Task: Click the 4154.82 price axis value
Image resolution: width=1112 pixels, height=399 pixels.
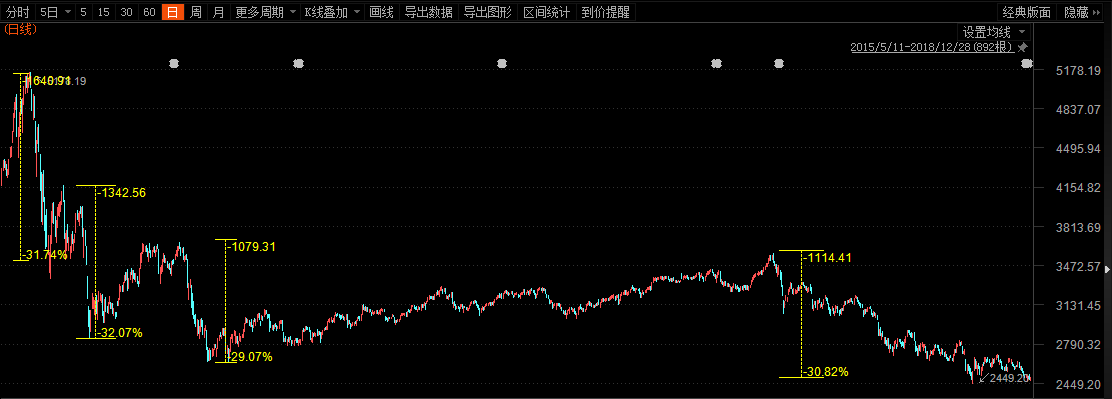Action: click(1077, 188)
